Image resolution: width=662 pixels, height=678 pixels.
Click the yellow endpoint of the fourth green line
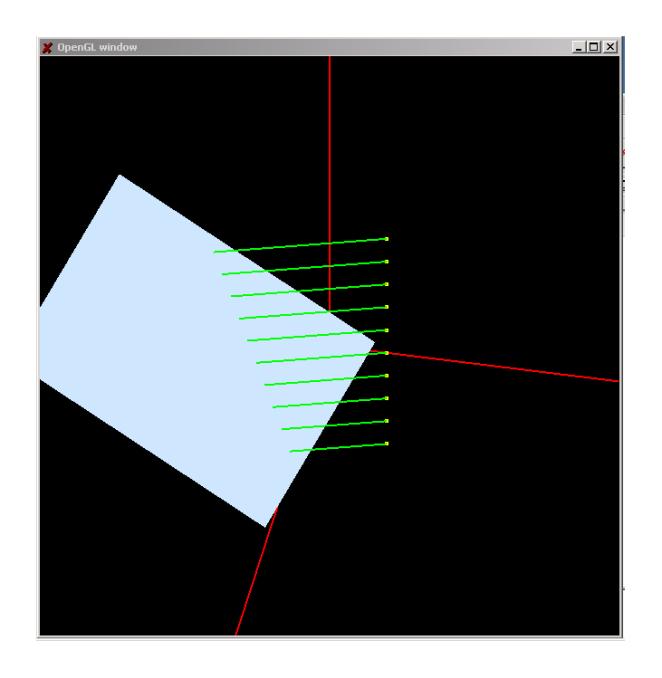pos(387,307)
